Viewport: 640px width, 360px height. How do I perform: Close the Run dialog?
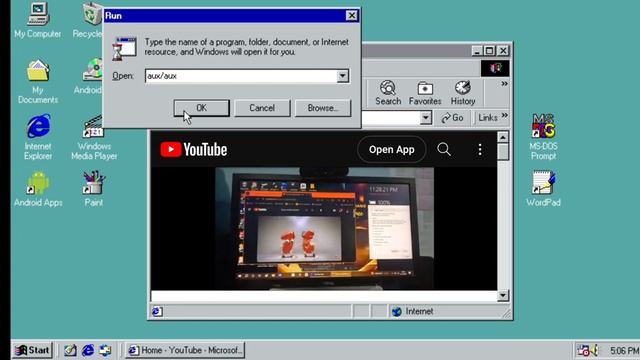click(351, 16)
